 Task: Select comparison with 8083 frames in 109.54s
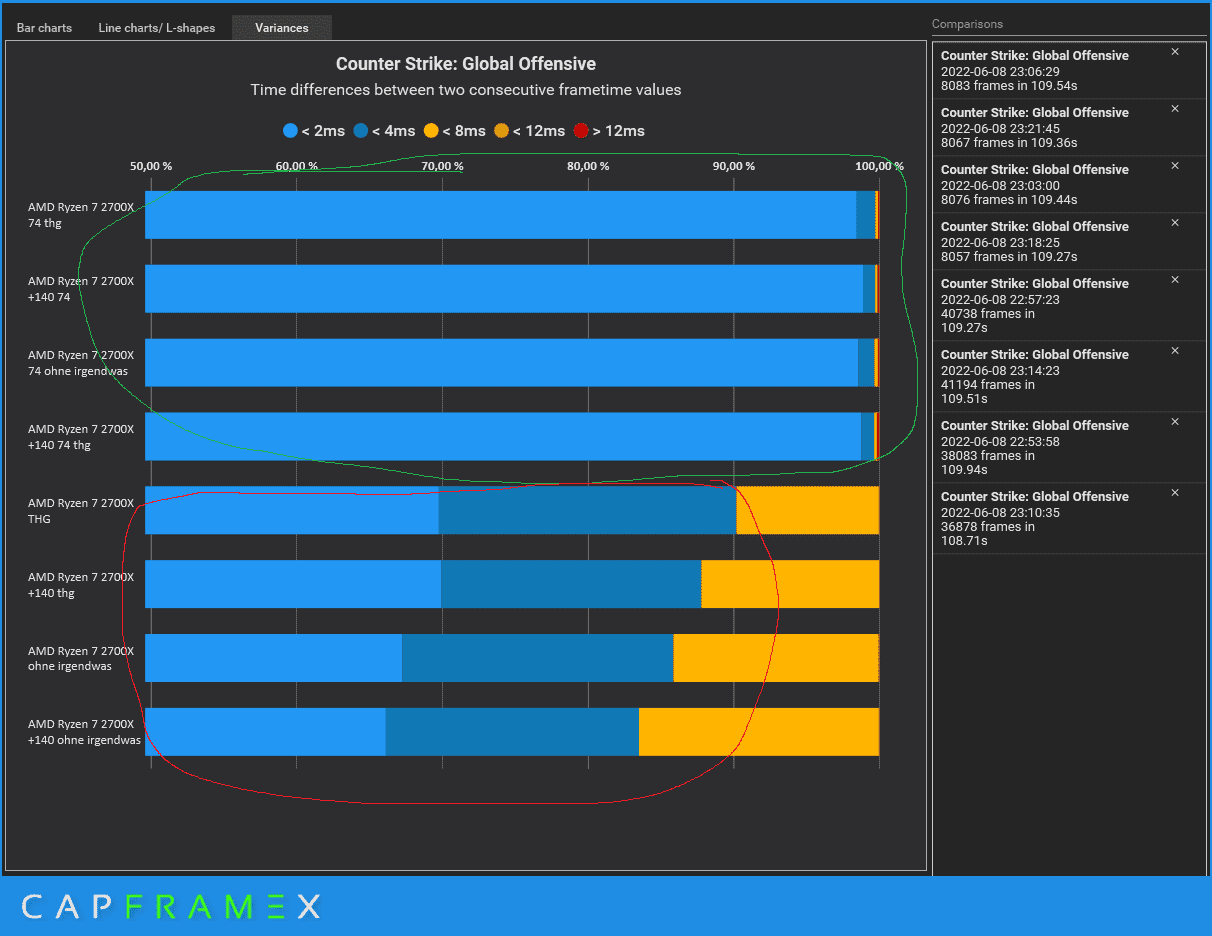tap(1069, 70)
